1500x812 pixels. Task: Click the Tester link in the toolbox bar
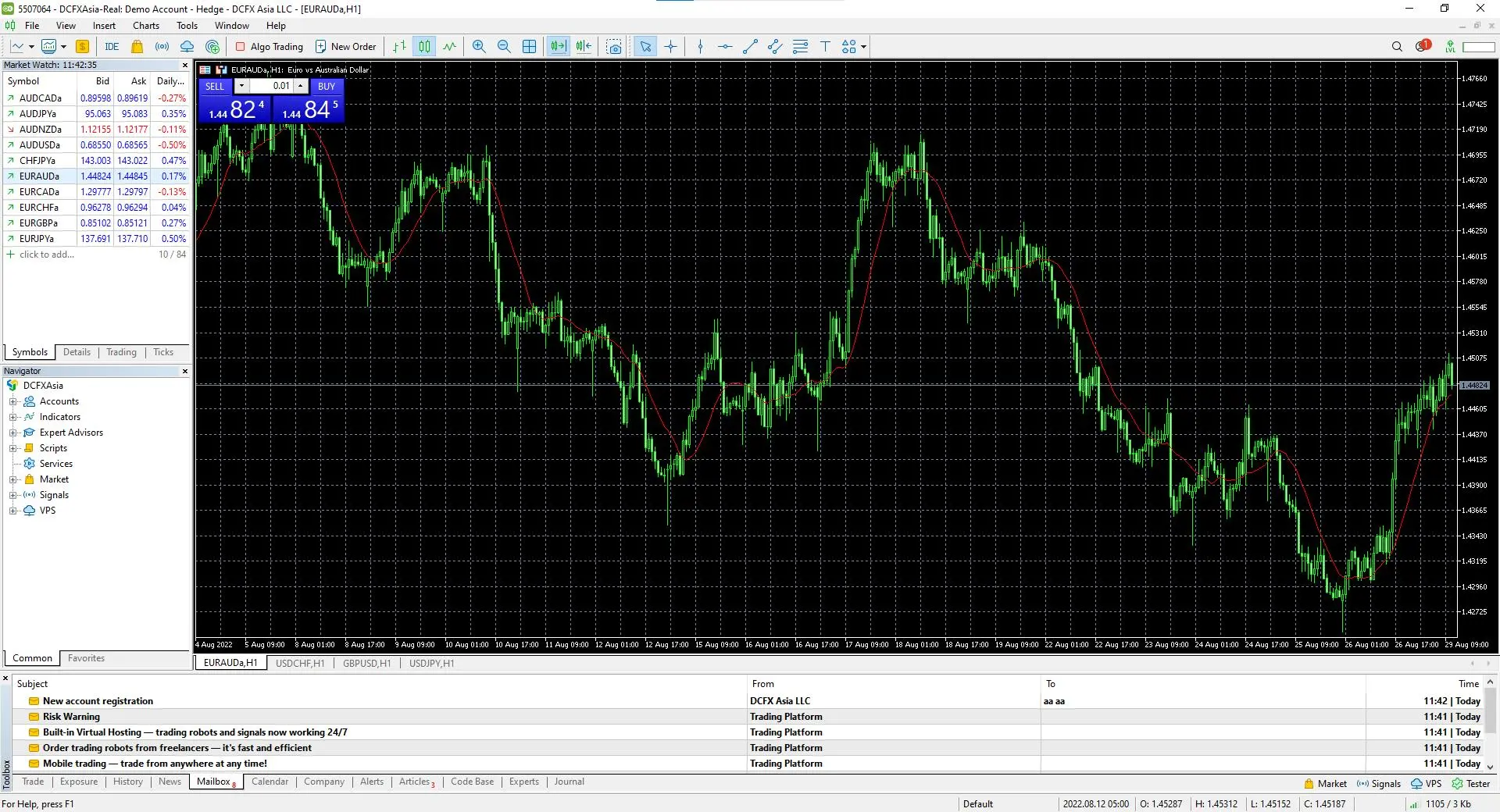click(1471, 784)
